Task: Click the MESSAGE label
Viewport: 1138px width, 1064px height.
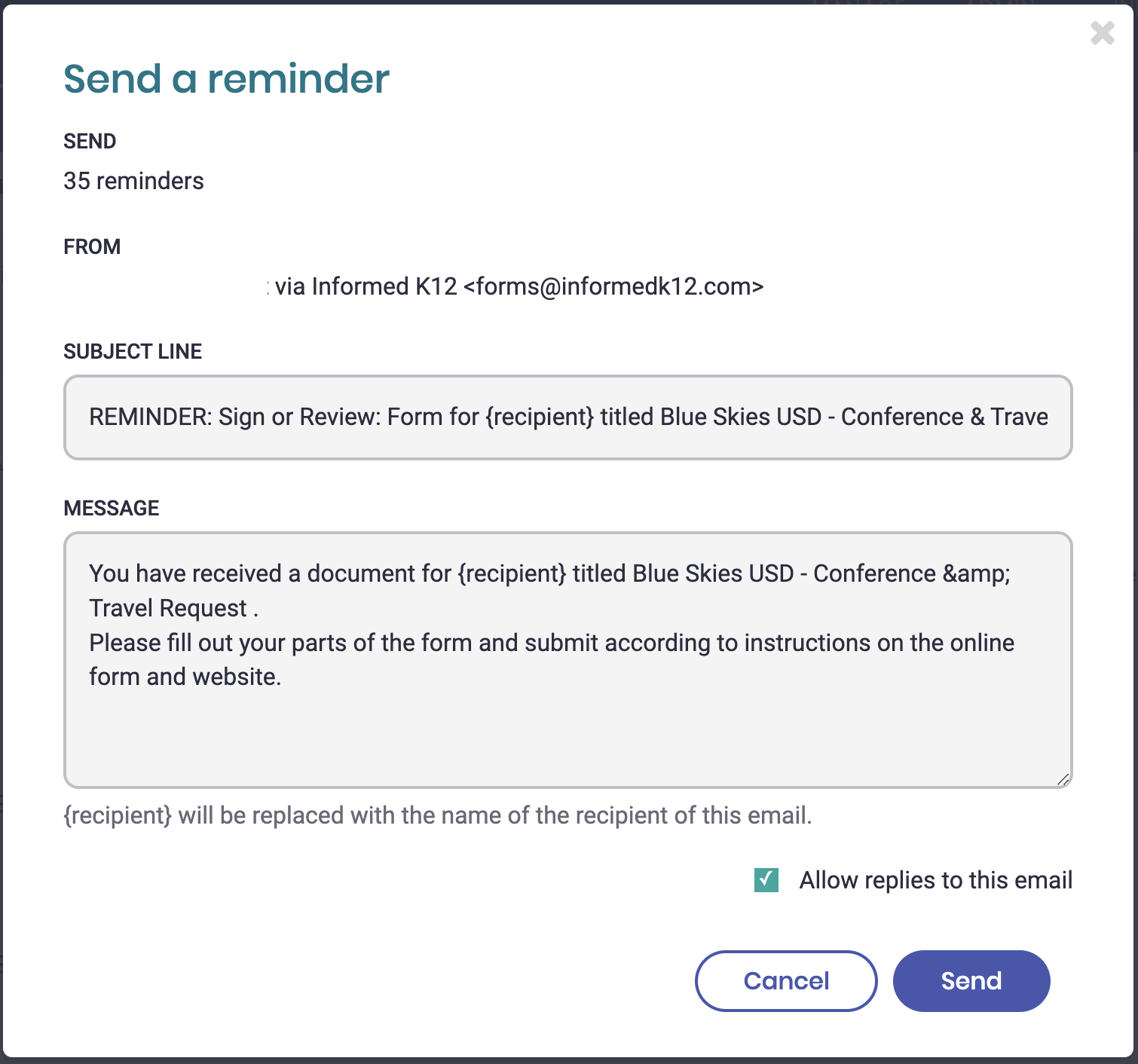Action: click(112, 509)
